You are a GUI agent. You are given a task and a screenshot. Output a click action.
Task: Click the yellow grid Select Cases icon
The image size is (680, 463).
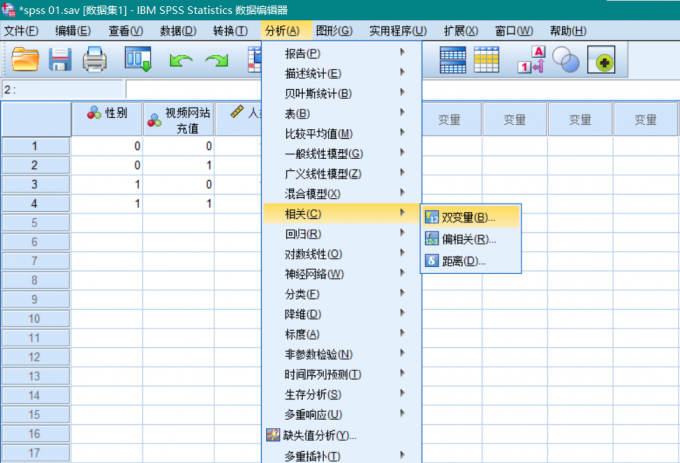pos(487,60)
